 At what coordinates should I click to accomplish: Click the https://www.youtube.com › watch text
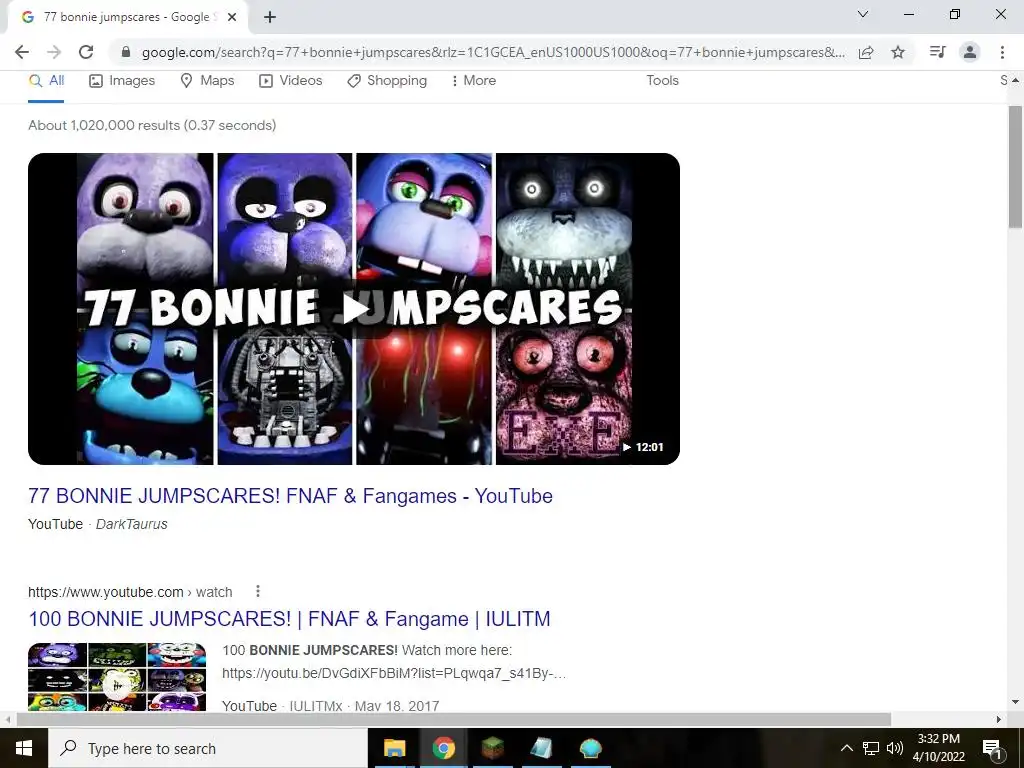[x=130, y=592]
